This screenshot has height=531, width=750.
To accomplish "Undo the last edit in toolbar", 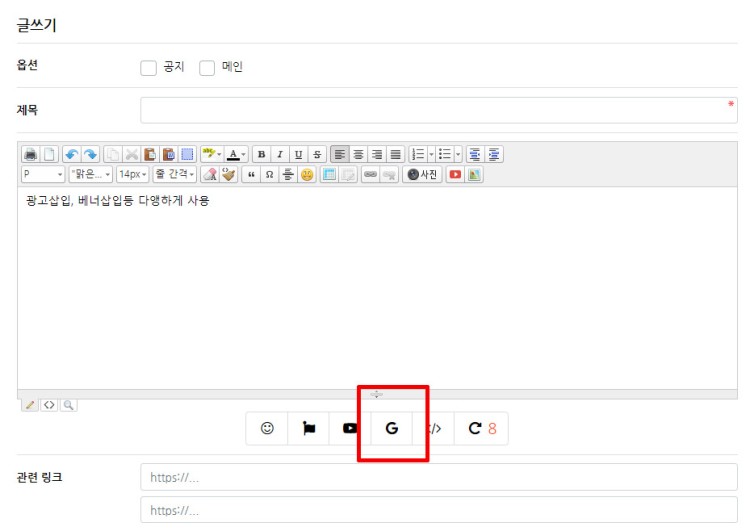I will pos(72,154).
